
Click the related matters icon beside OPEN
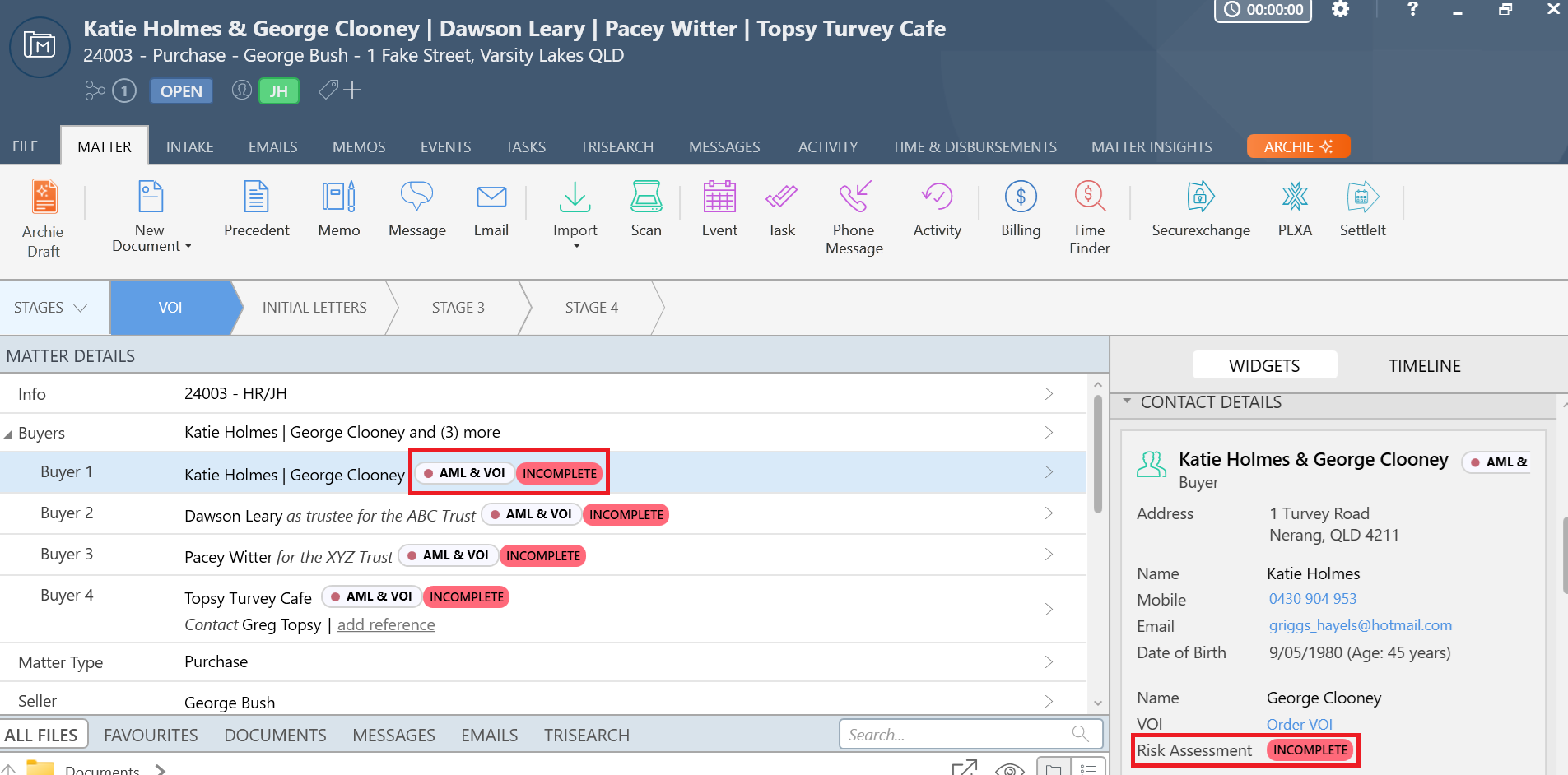95,90
